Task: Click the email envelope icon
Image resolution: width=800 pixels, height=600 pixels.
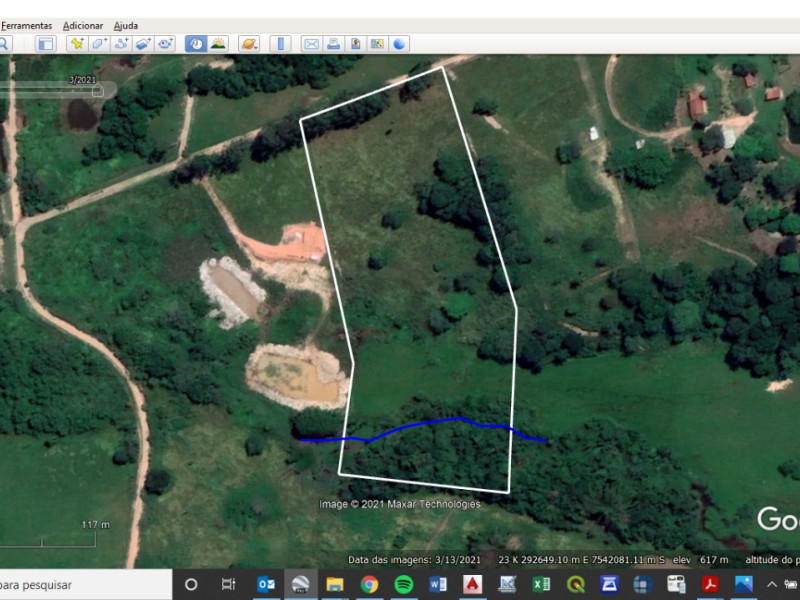Action: (x=311, y=44)
